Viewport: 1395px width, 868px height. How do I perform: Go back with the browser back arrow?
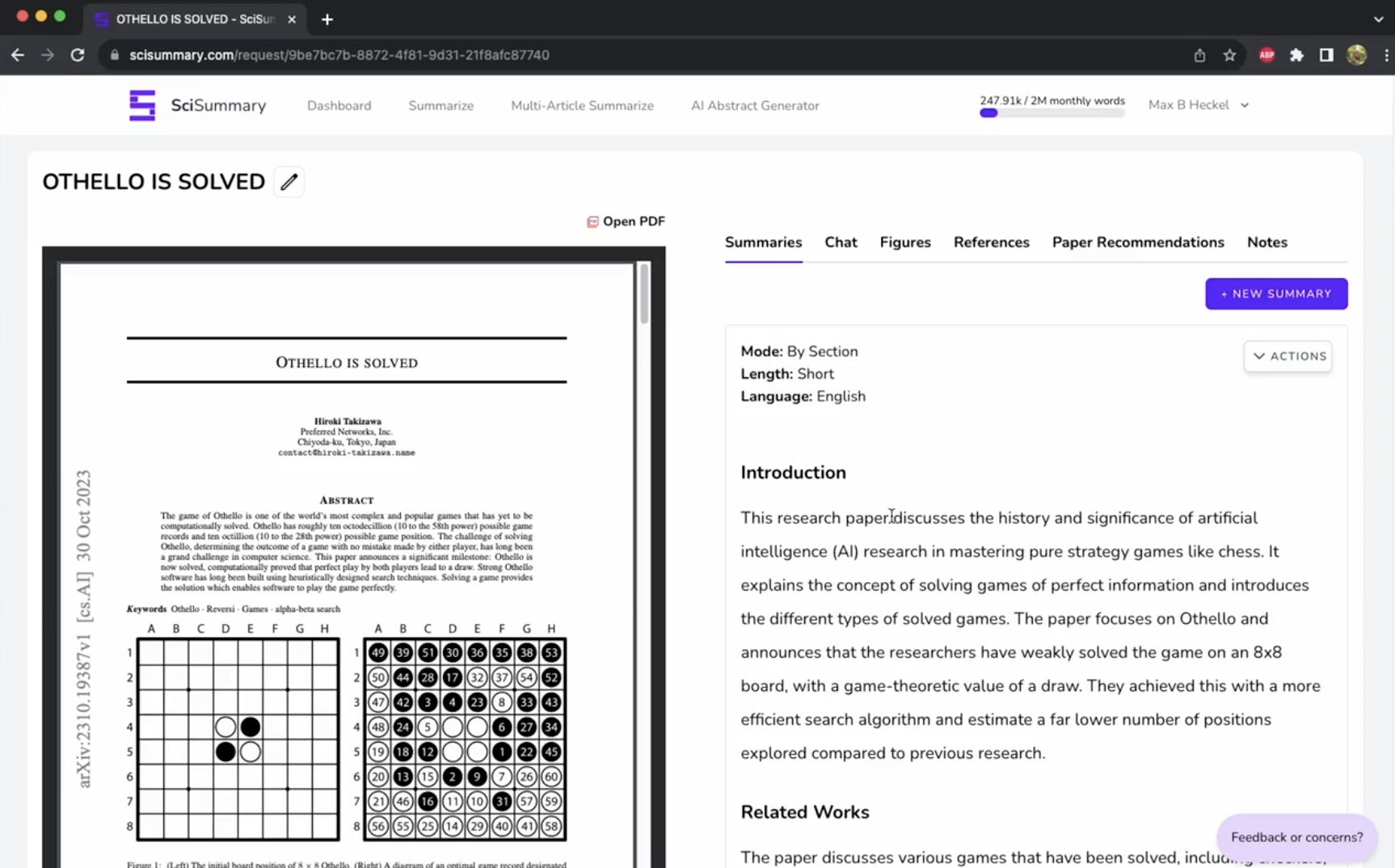click(18, 55)
